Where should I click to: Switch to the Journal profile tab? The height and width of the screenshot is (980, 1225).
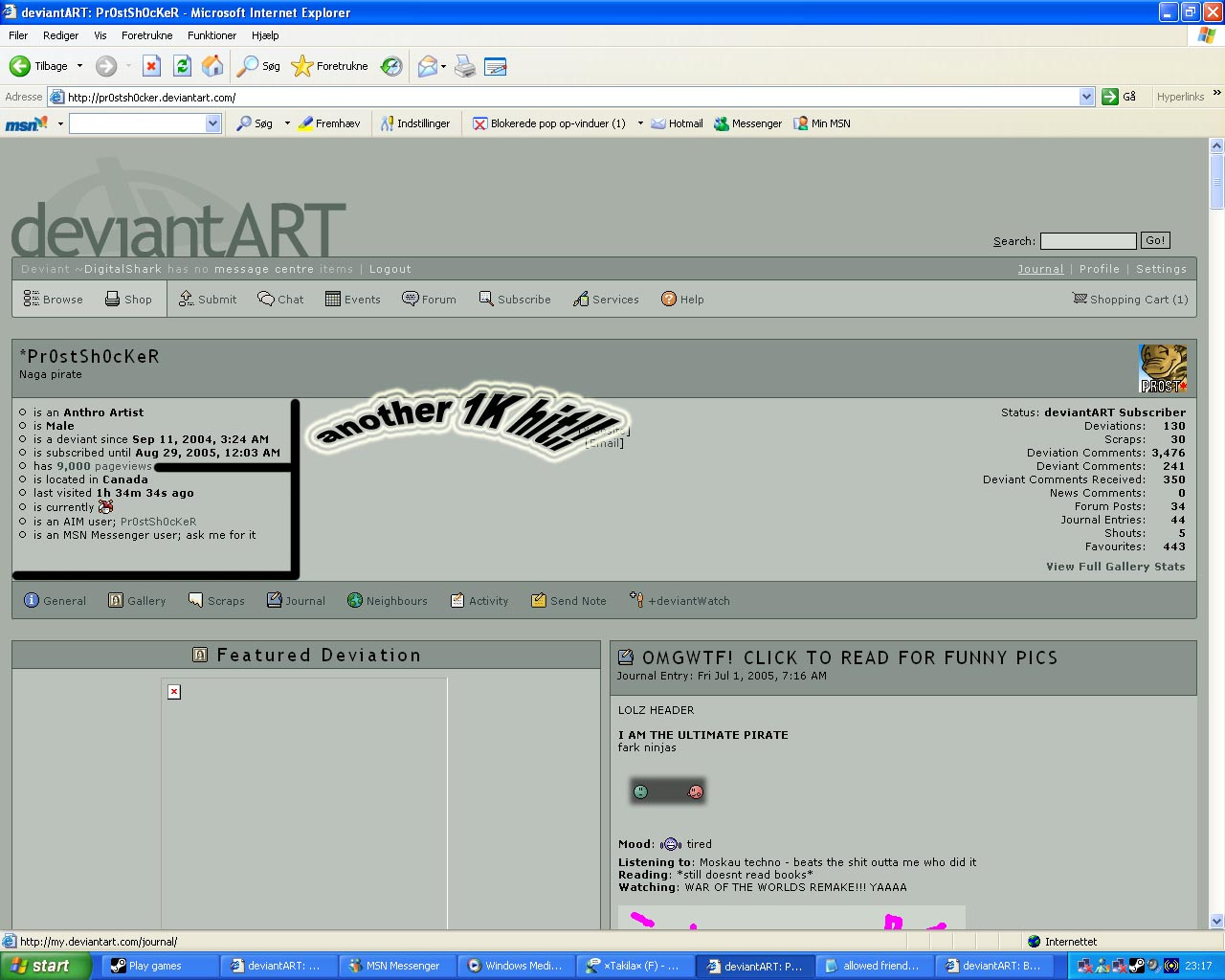[x=296, y=601]
